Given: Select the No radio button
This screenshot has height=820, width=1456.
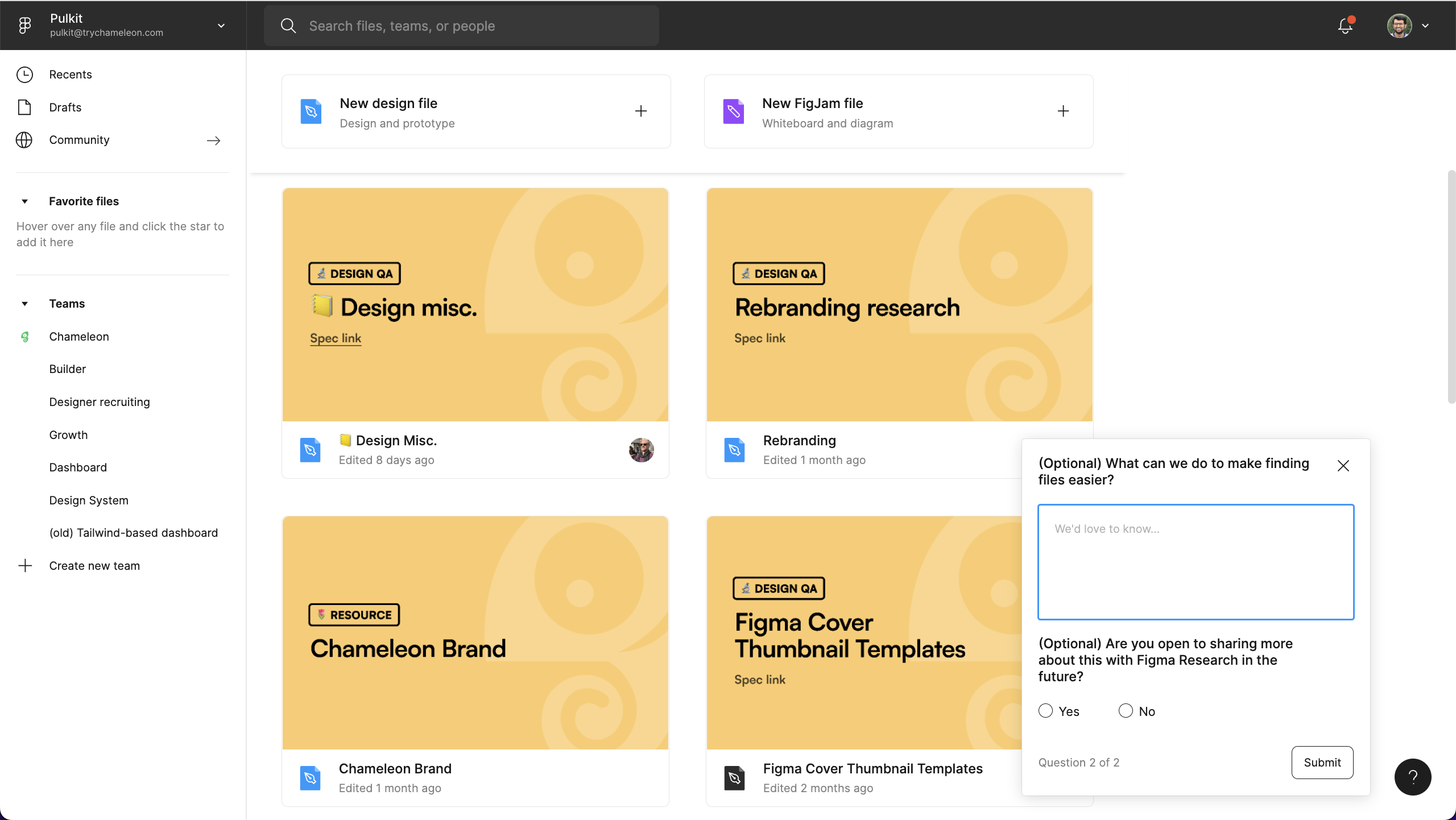Looking at the screenshot, I should 1126,711.
